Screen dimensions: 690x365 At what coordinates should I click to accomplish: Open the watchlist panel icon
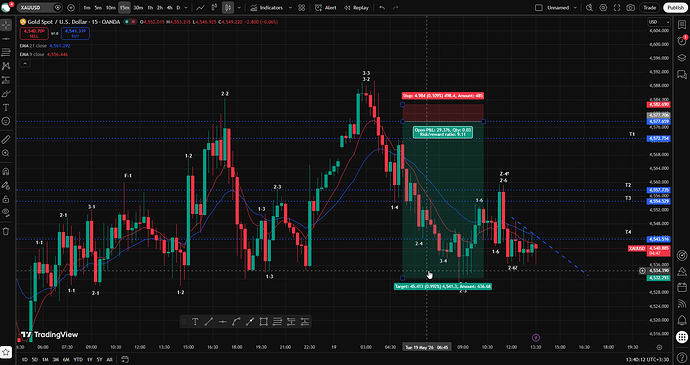(682, 25)
